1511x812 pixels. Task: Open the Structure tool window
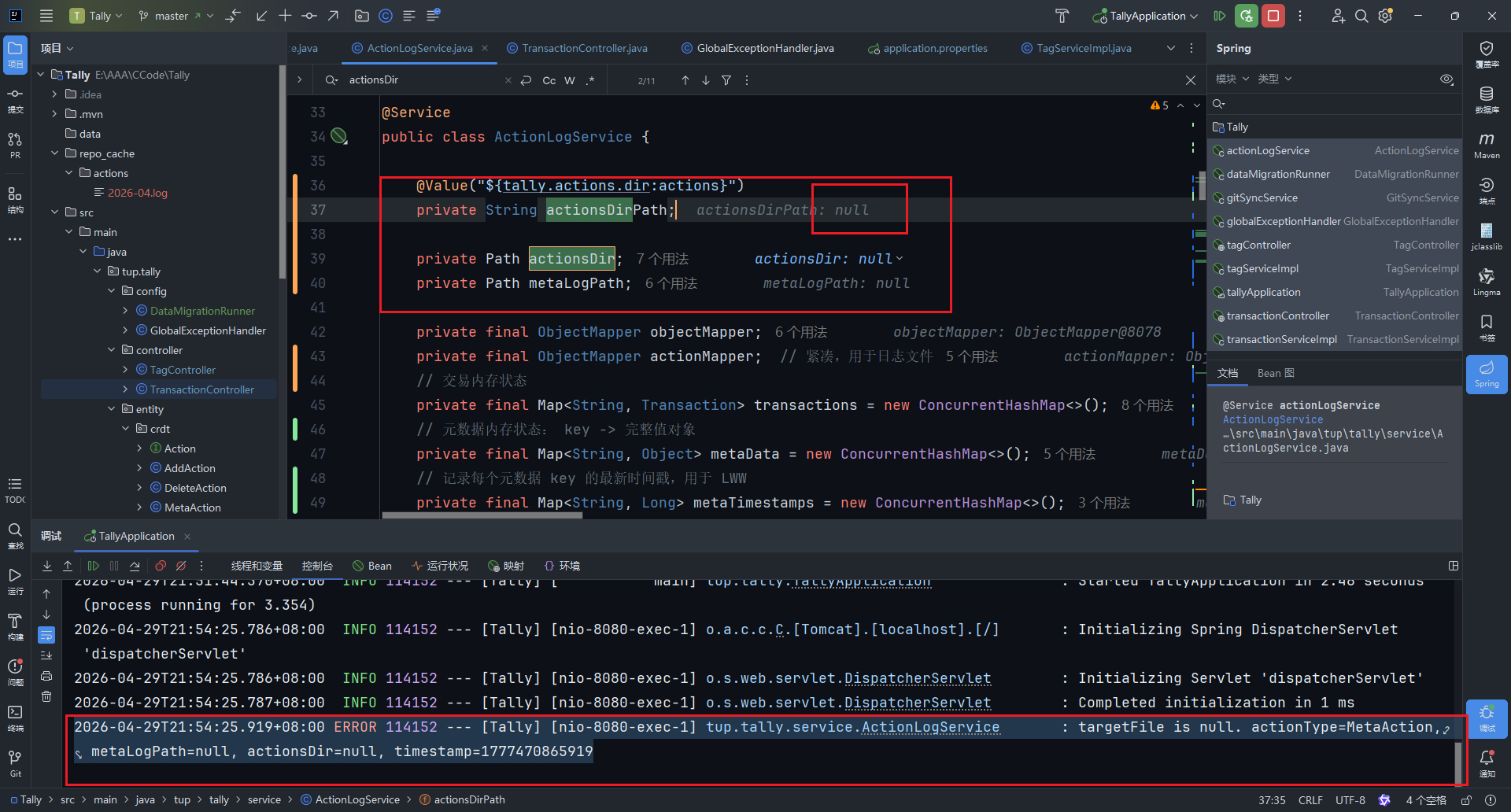point(15,200)
